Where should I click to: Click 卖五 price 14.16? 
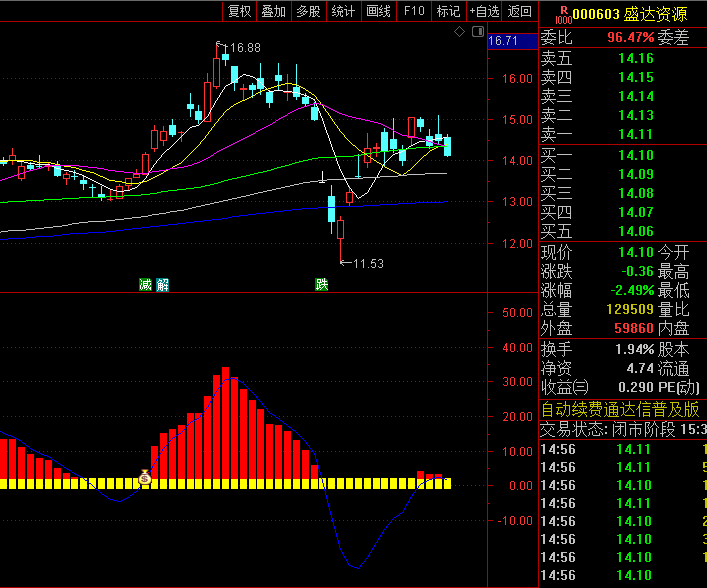[x=636, y=58]
